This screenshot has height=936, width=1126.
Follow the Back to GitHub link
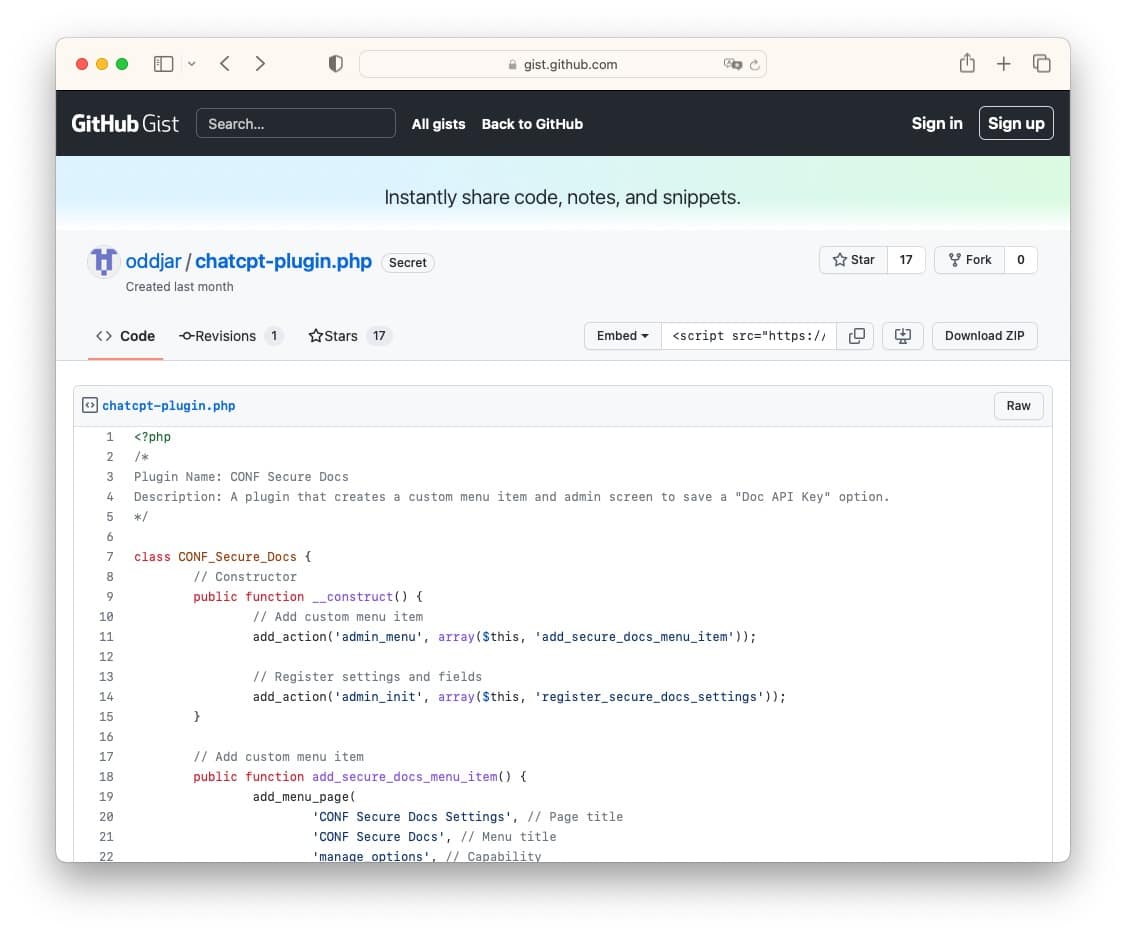(x=532, y=124)
